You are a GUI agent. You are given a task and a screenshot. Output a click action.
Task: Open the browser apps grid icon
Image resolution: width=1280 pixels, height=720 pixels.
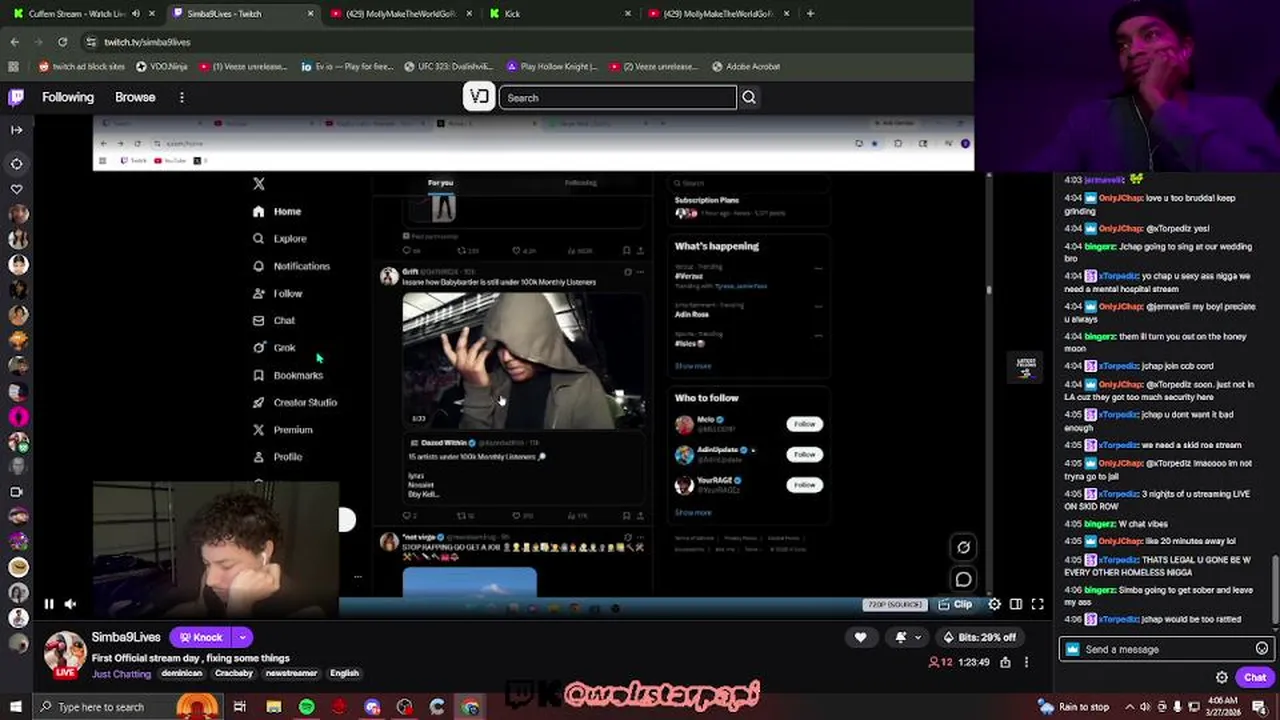tap(13, 66)
